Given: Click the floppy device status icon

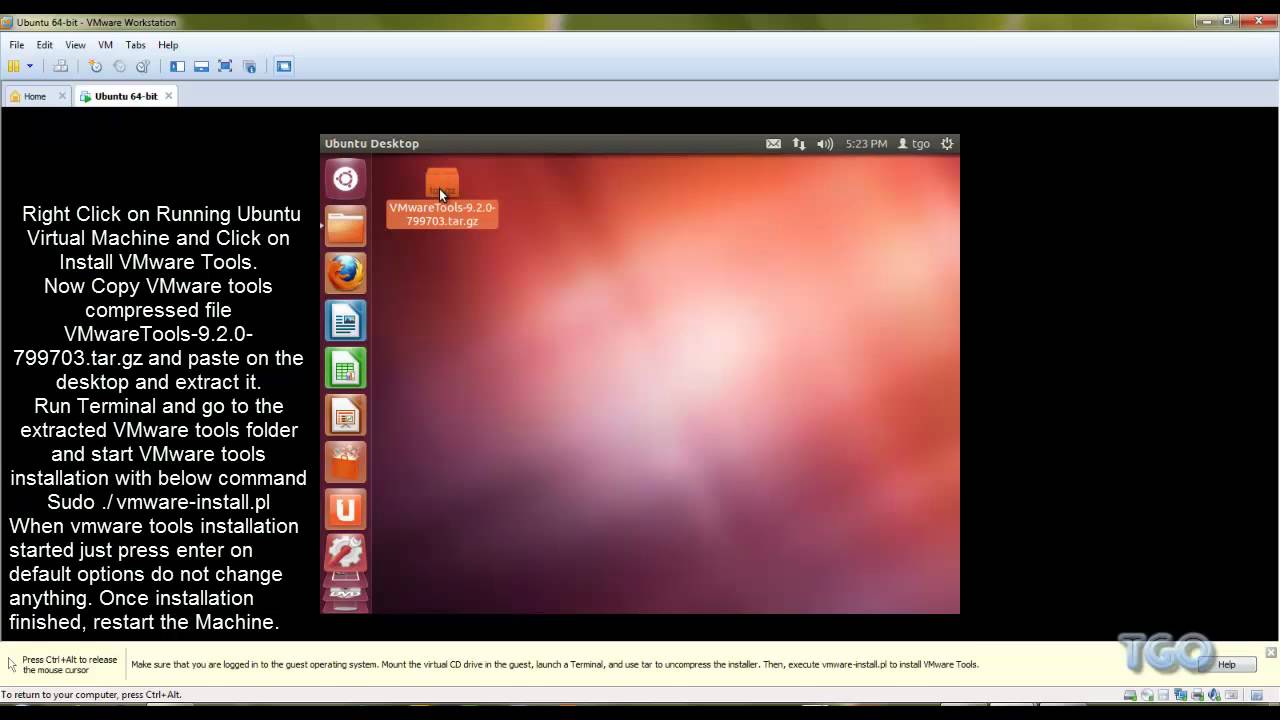Looking at the screenshot, I should pos(1164,695).
